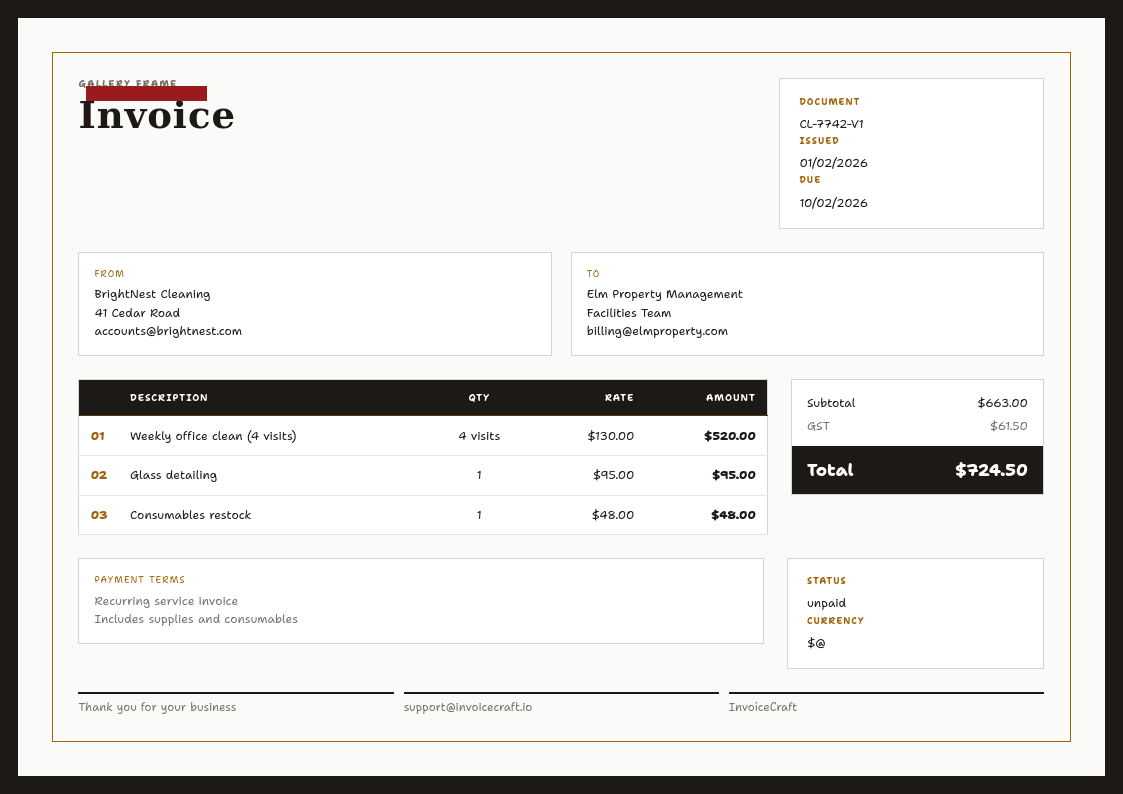Select Weekly office clean (4 visits) description
1123x794 pixels.
point(213,436)
